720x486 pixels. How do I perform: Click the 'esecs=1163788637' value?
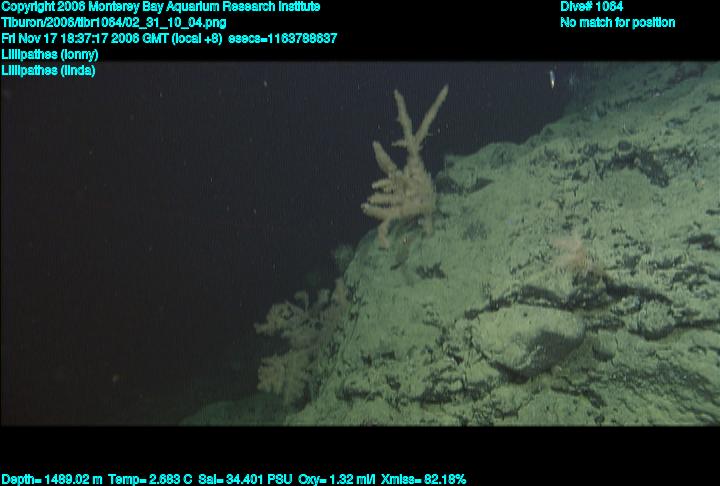(283, 38)
